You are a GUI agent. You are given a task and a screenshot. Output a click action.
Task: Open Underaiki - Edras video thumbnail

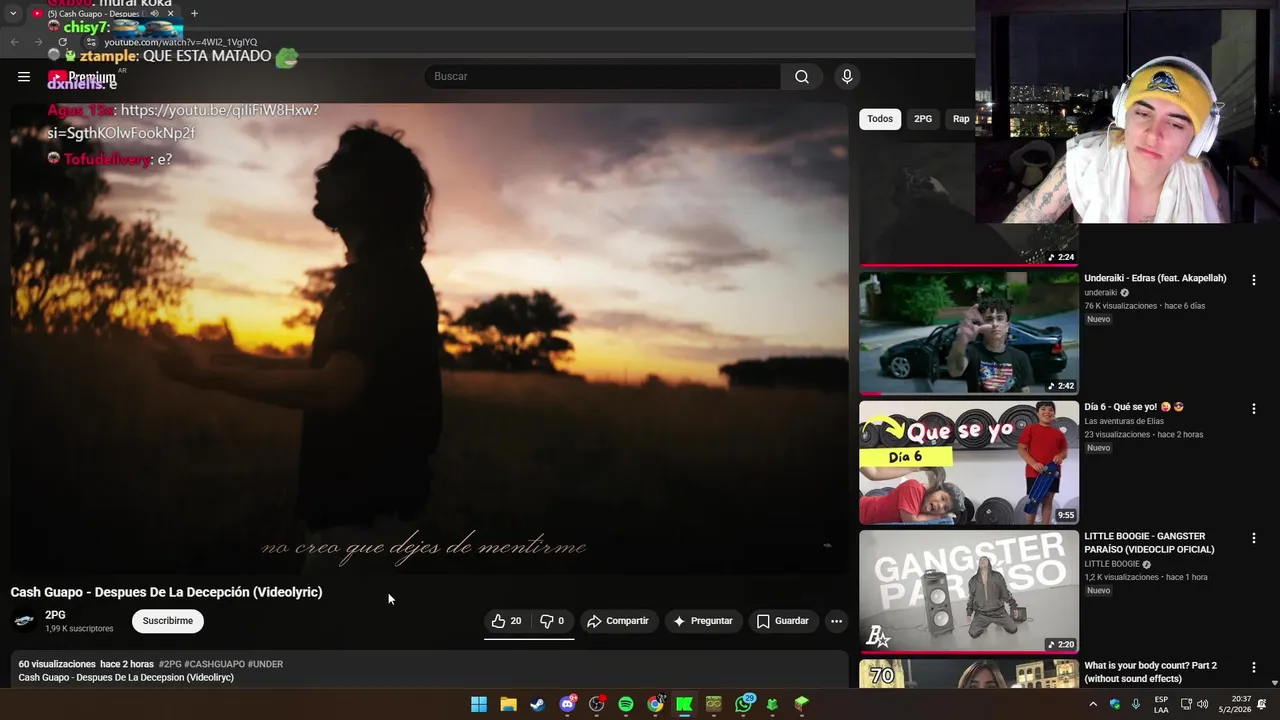pos(969,333)
